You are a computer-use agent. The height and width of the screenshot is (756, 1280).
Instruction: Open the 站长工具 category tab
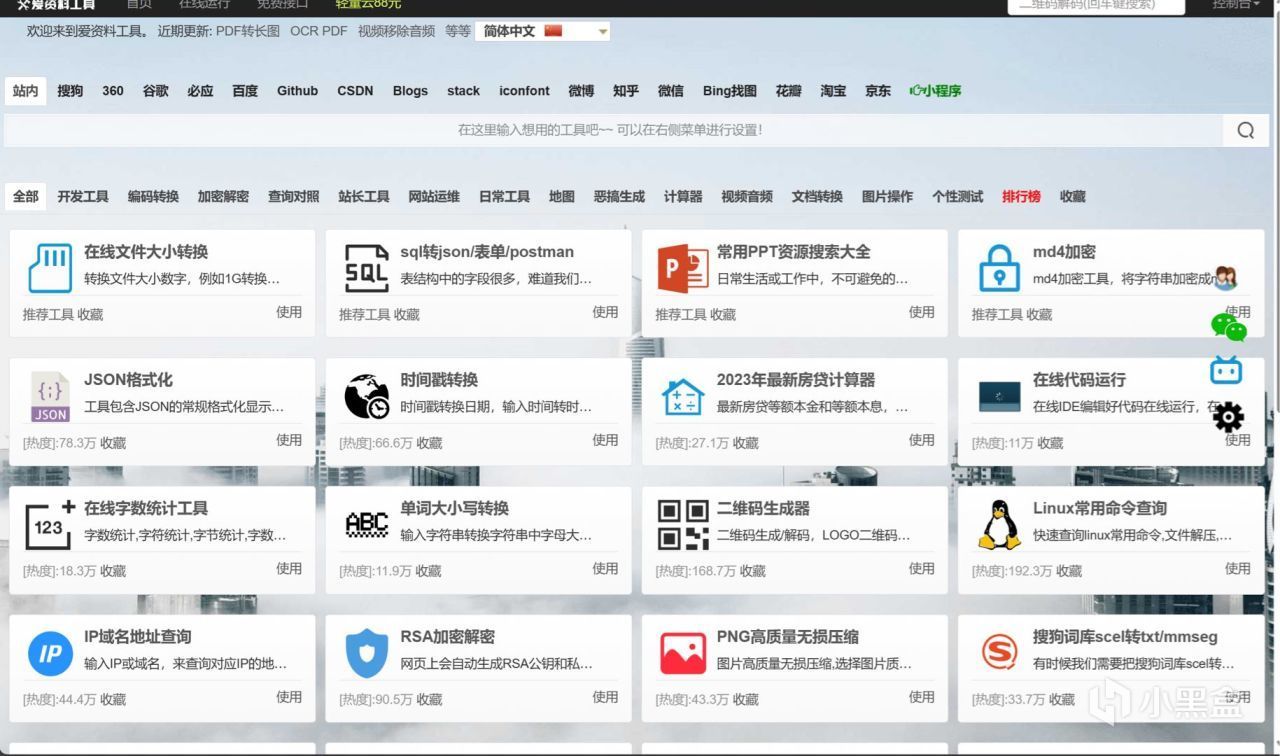364,196
